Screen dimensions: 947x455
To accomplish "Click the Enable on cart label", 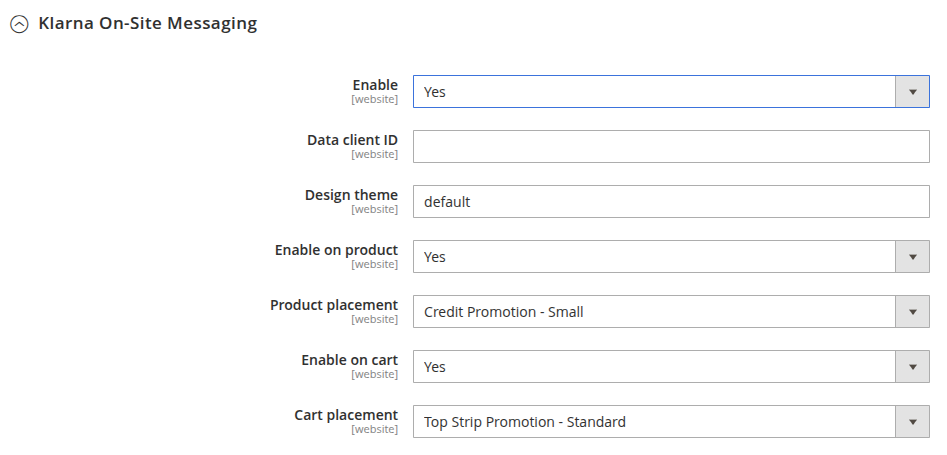I will click(x=350, y=360).
